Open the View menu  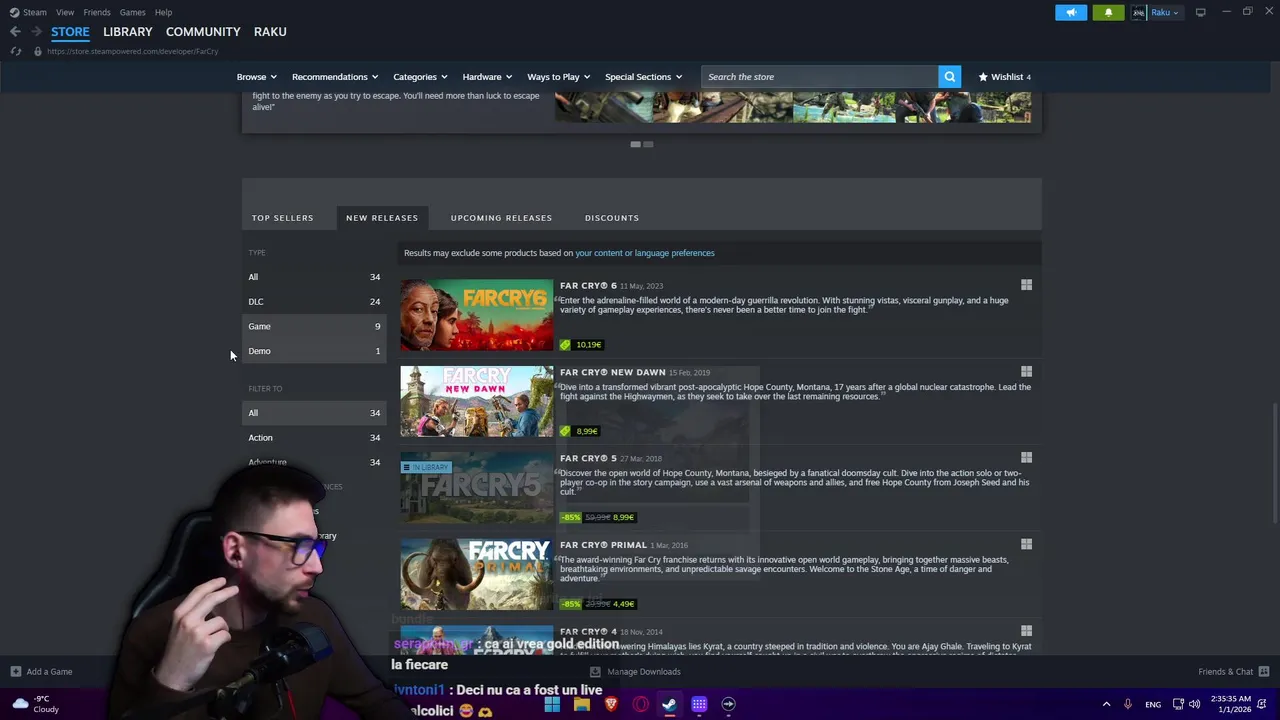tap(65, 12)
